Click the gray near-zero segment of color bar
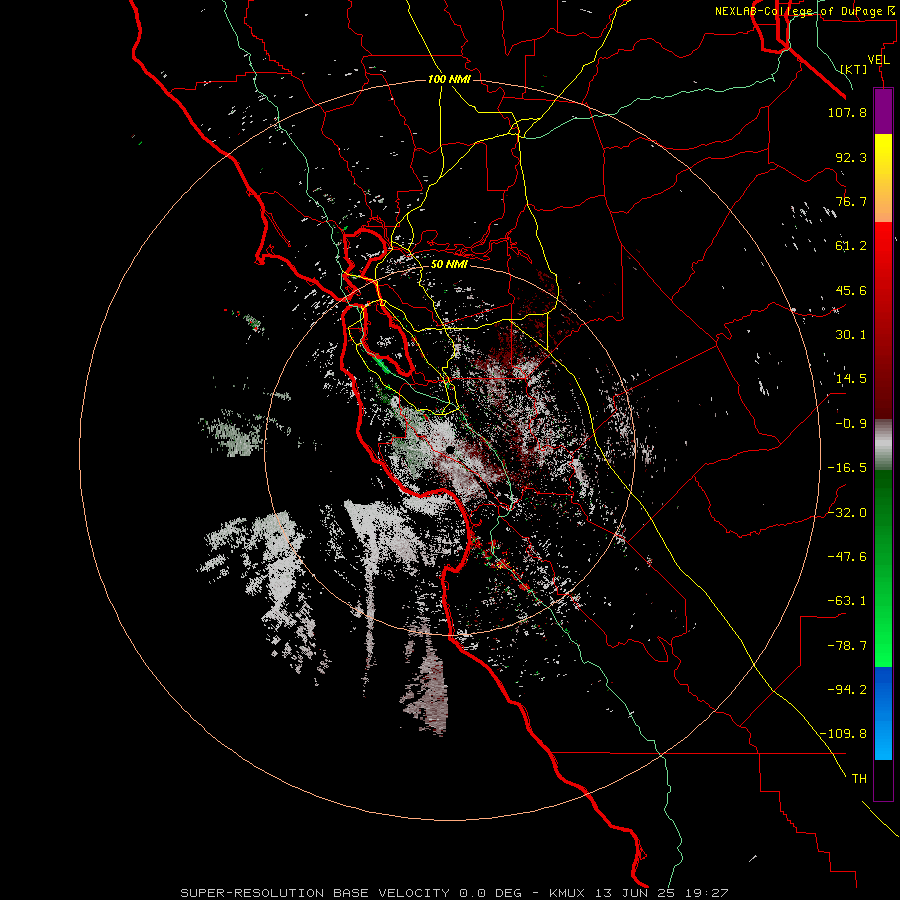900x900 pixels. click(883, 445)
